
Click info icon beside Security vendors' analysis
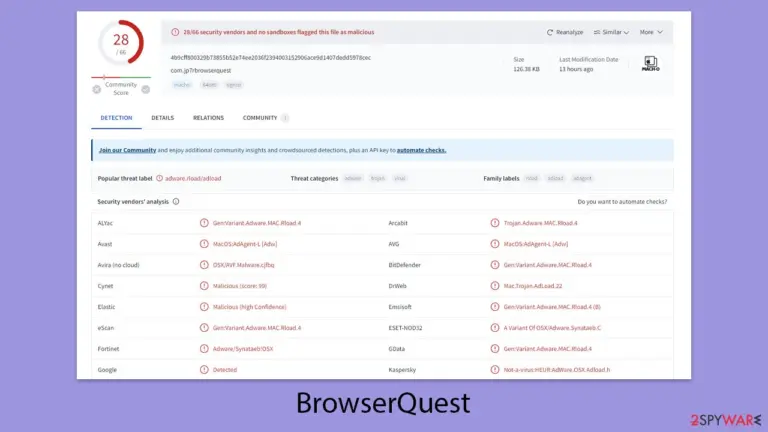click(176, 202)
